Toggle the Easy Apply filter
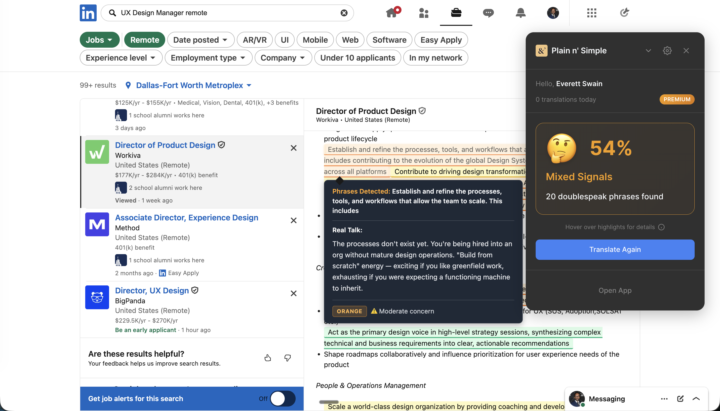The width and height of the screenshot is (720, 411). point(441,40)
